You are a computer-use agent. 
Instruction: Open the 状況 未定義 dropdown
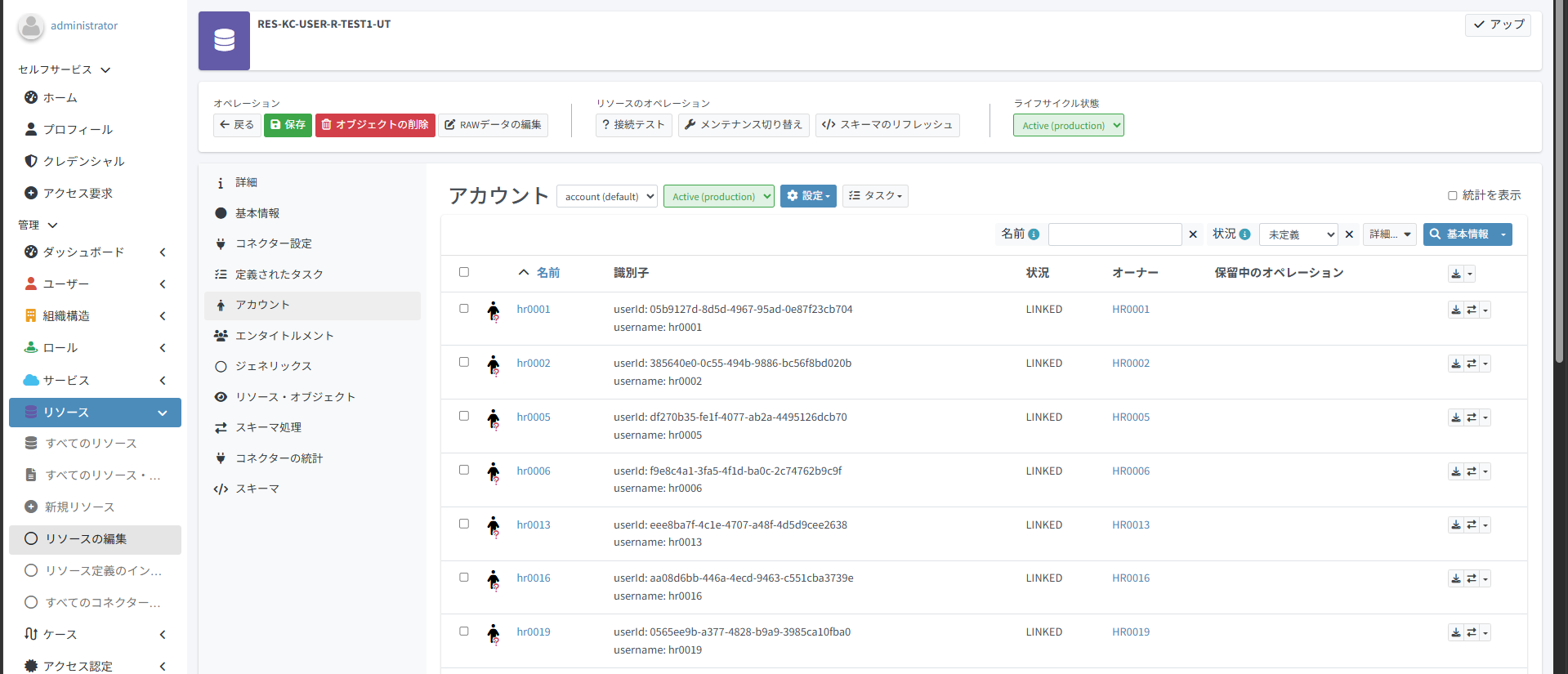click(x=1298, y=234)
